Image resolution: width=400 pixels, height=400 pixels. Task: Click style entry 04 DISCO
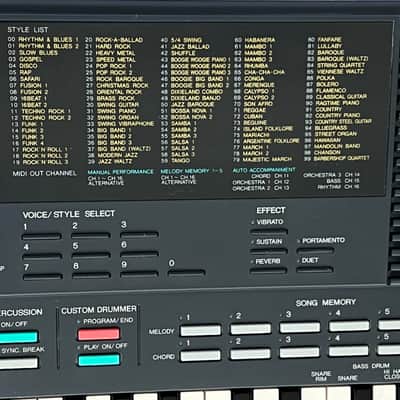[x=23, y=66]
